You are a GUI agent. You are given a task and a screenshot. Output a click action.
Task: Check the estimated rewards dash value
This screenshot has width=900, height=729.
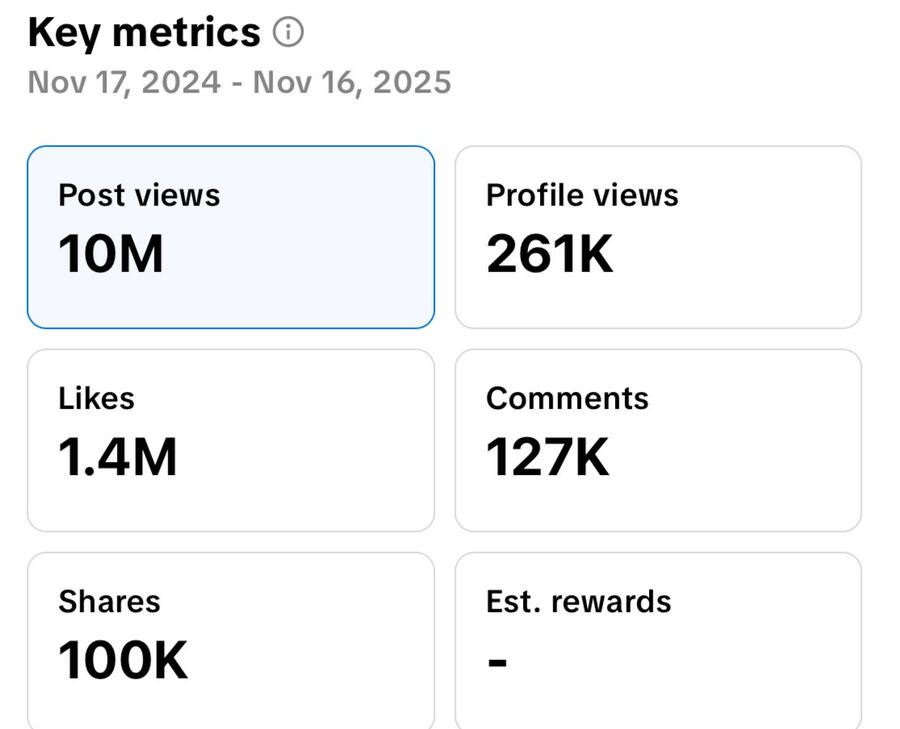coord(497,659)
